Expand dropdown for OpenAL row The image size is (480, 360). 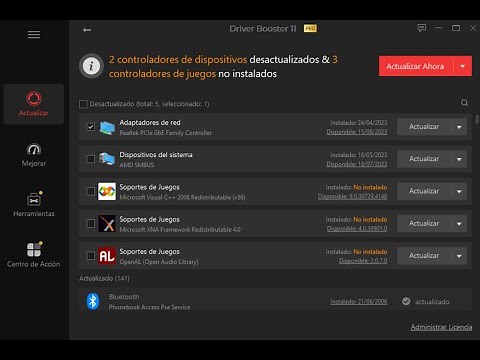(x=459, y=256)
